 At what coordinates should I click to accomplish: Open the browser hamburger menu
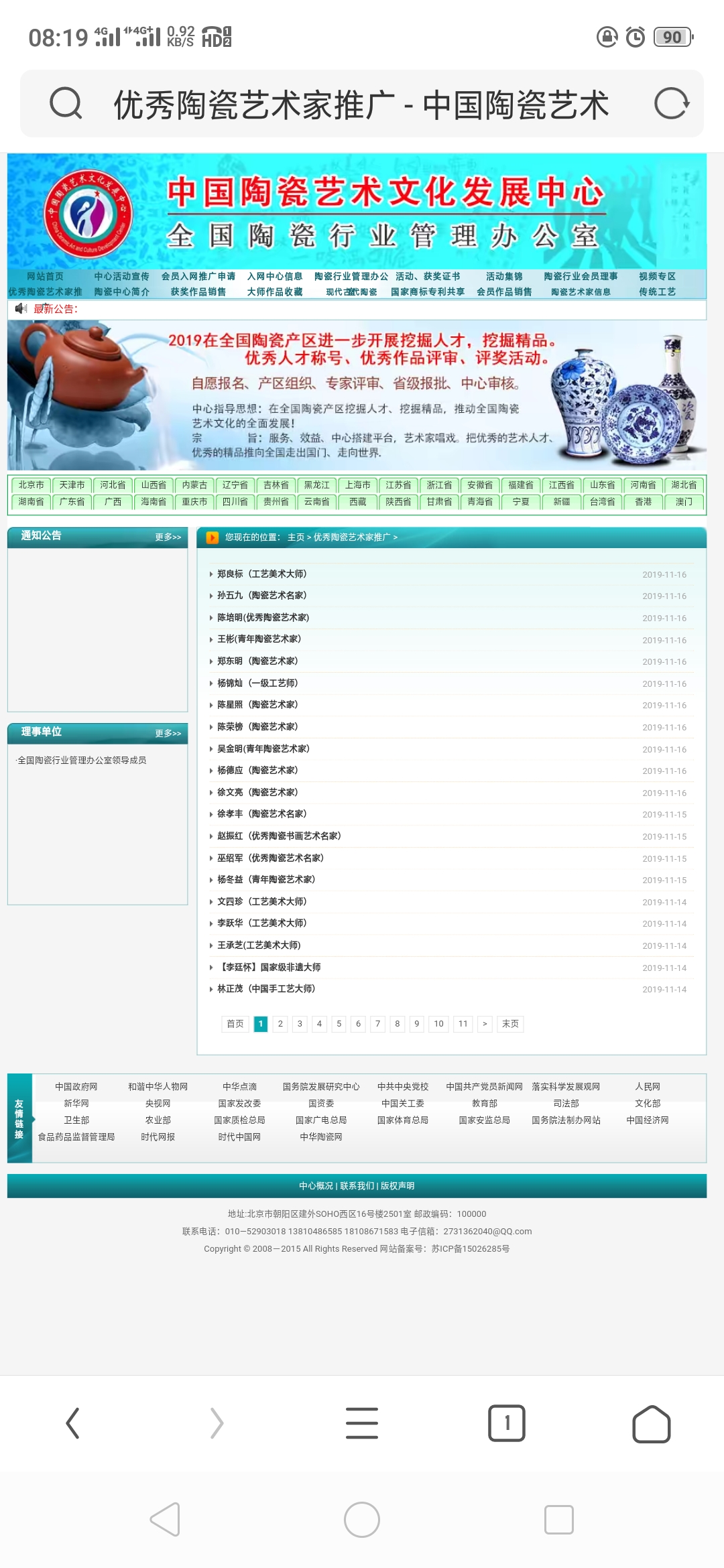coord(362,1423)
